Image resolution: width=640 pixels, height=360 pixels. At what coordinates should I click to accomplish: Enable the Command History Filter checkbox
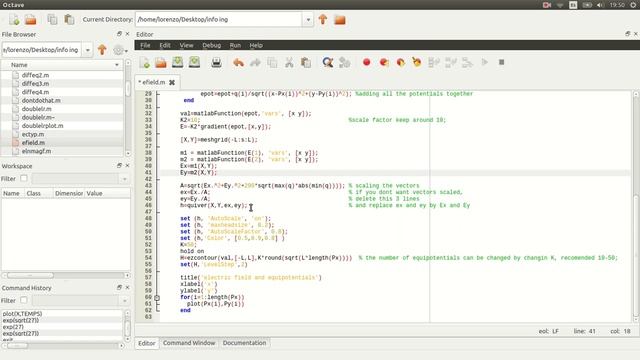pos(24,300)
